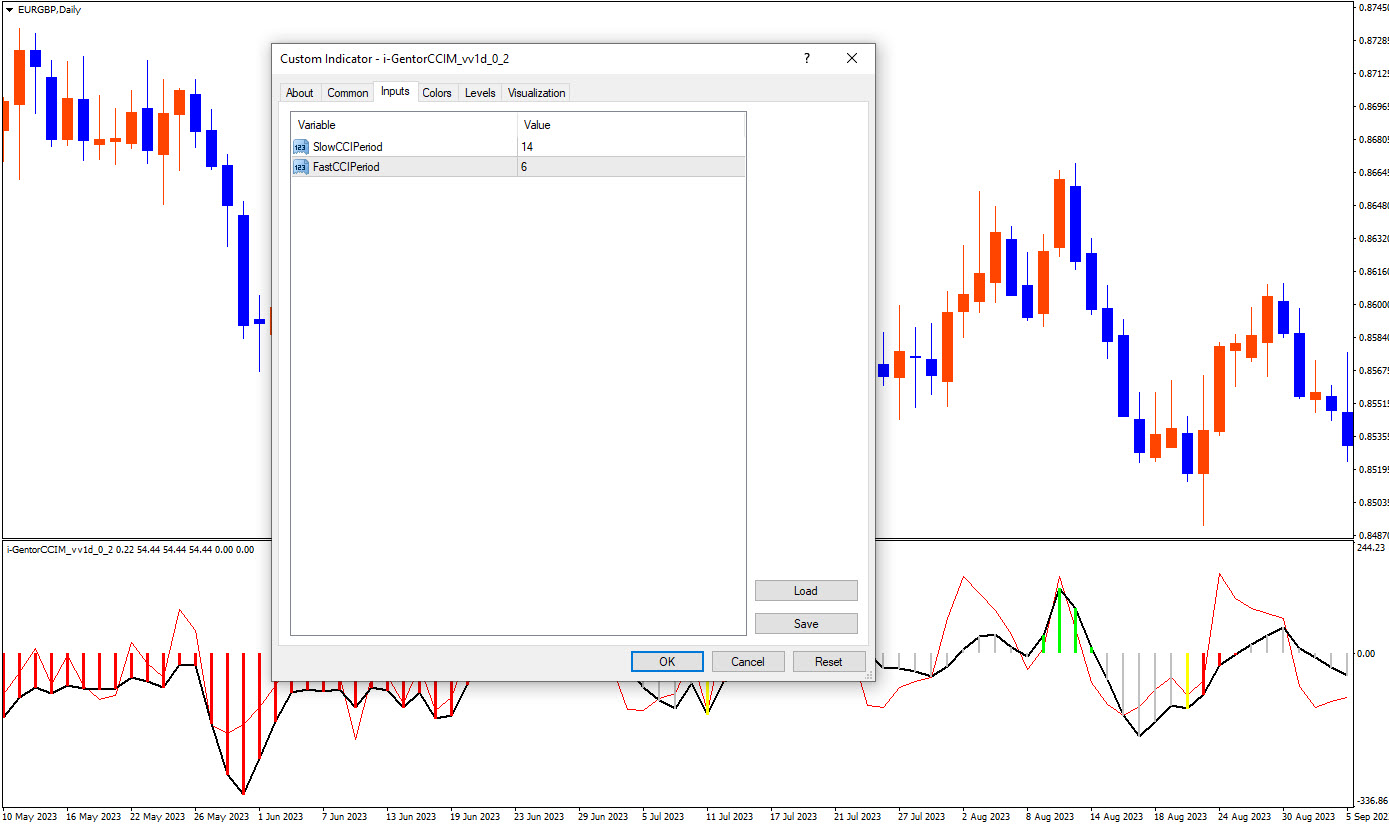Image resolution: width=1389 pixels, height=825 pixels.
Task: Click the Value column header
Action: pos(632,125)
